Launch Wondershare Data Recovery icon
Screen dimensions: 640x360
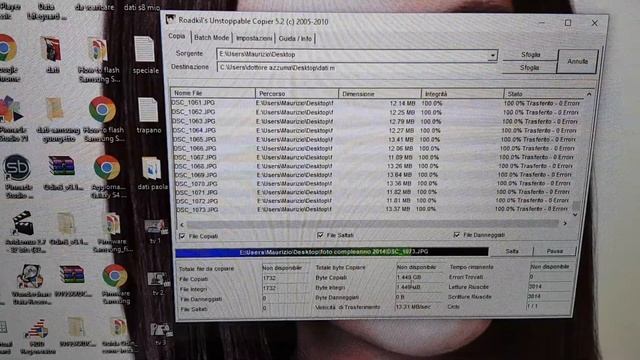[29, 276]
